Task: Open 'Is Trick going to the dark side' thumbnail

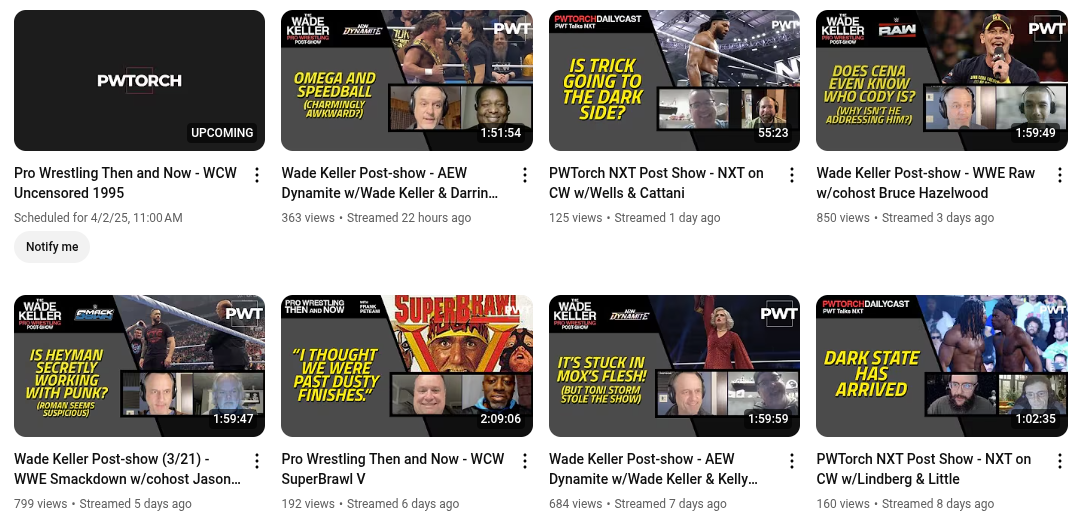Action: (674, 80)
